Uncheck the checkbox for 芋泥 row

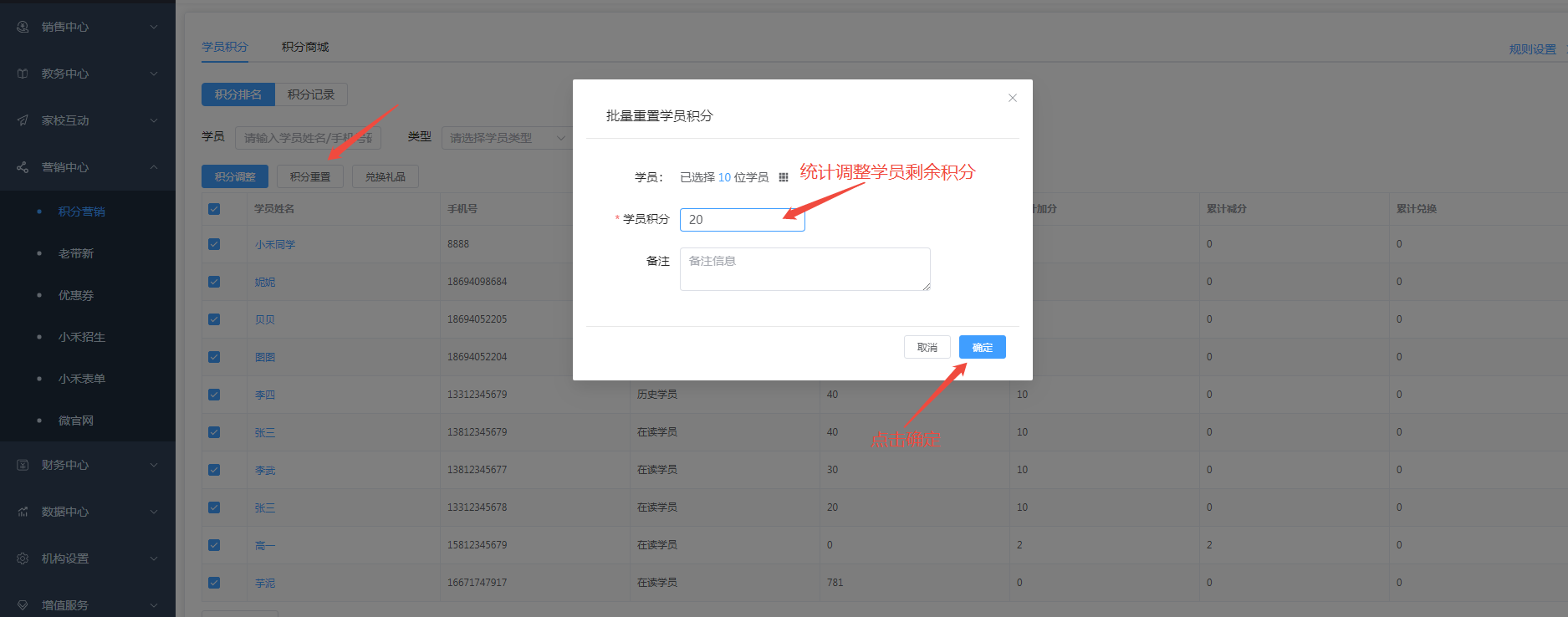tap(214, 583)
